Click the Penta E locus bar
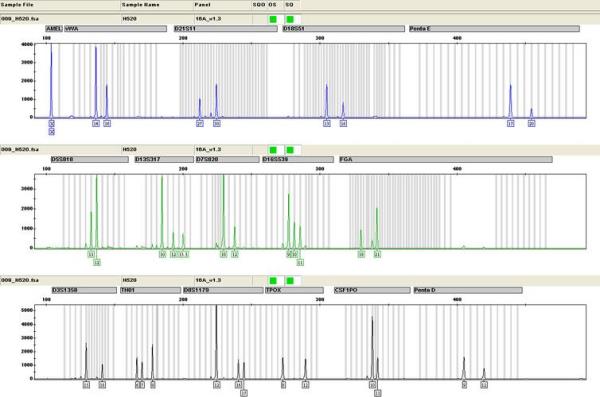 pos(494,29)
